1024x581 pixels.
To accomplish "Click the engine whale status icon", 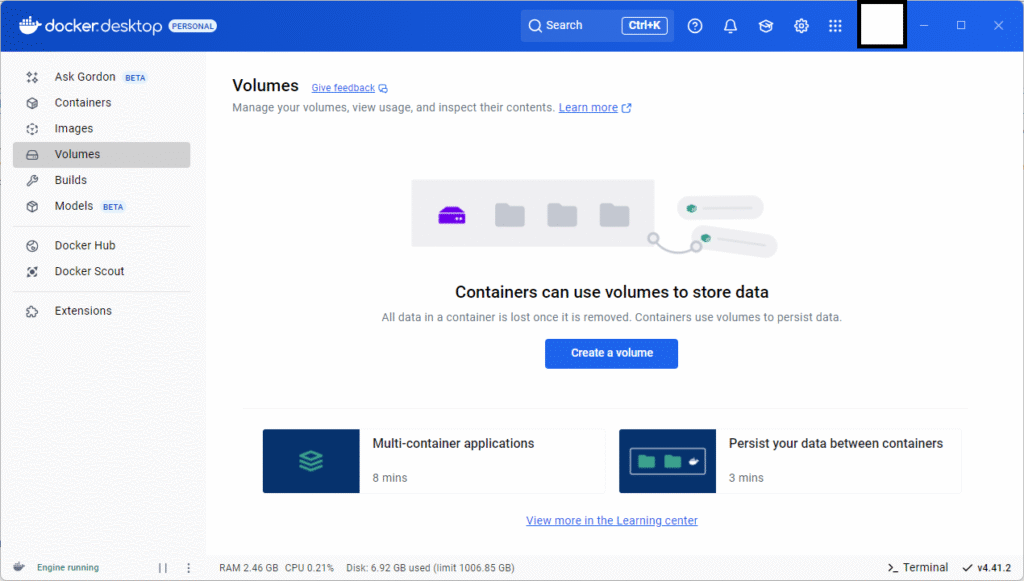I will click(x=19, y=567).
